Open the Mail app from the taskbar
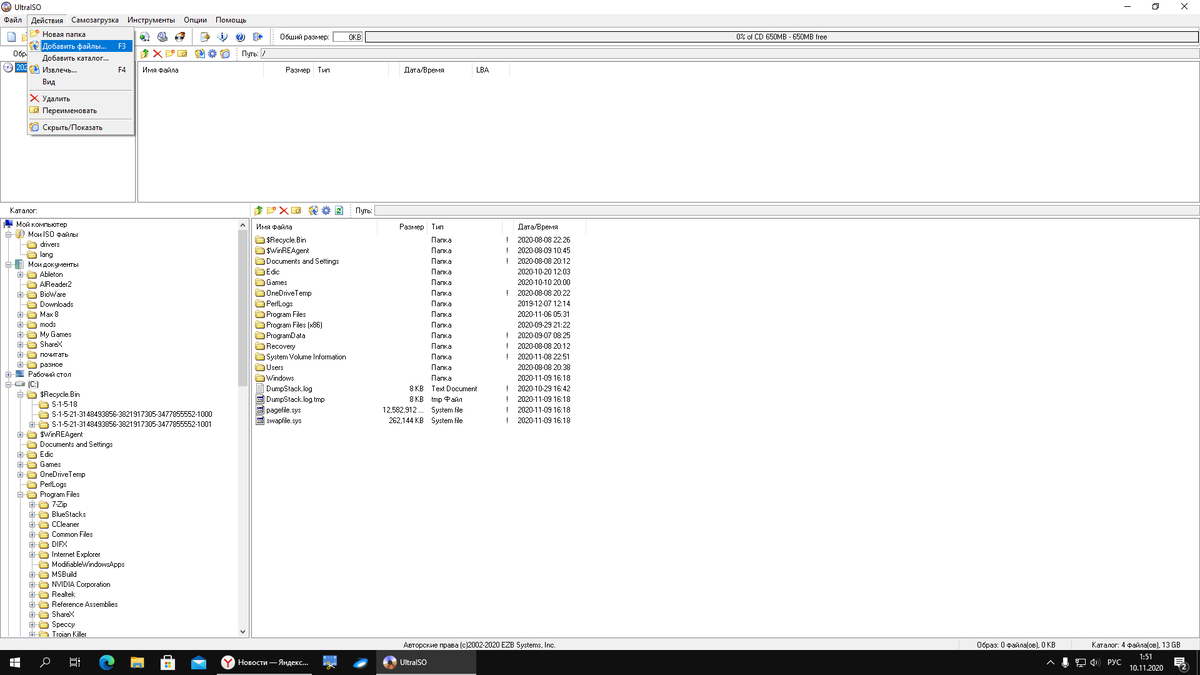The height and width of the screenshot is (675, 1200). click(199, 662)
